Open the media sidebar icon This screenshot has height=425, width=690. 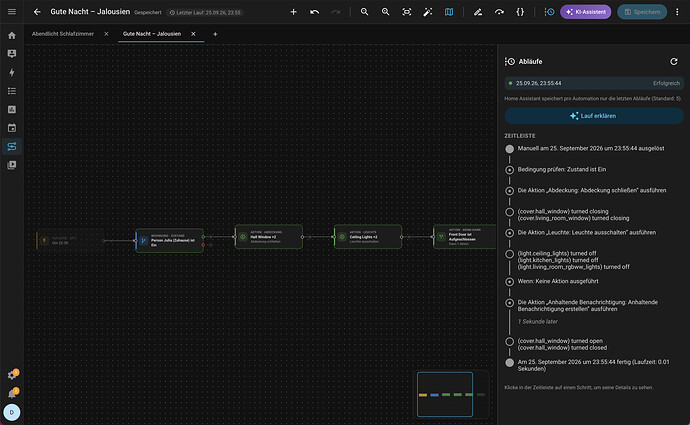click(12, 165)
